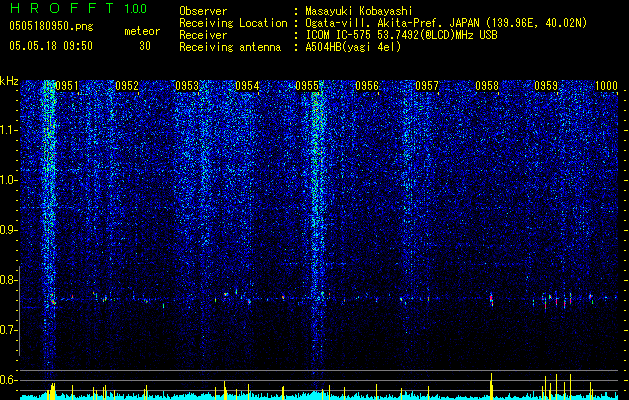Click the file name 0505180950.png

(x=51, y=26)
